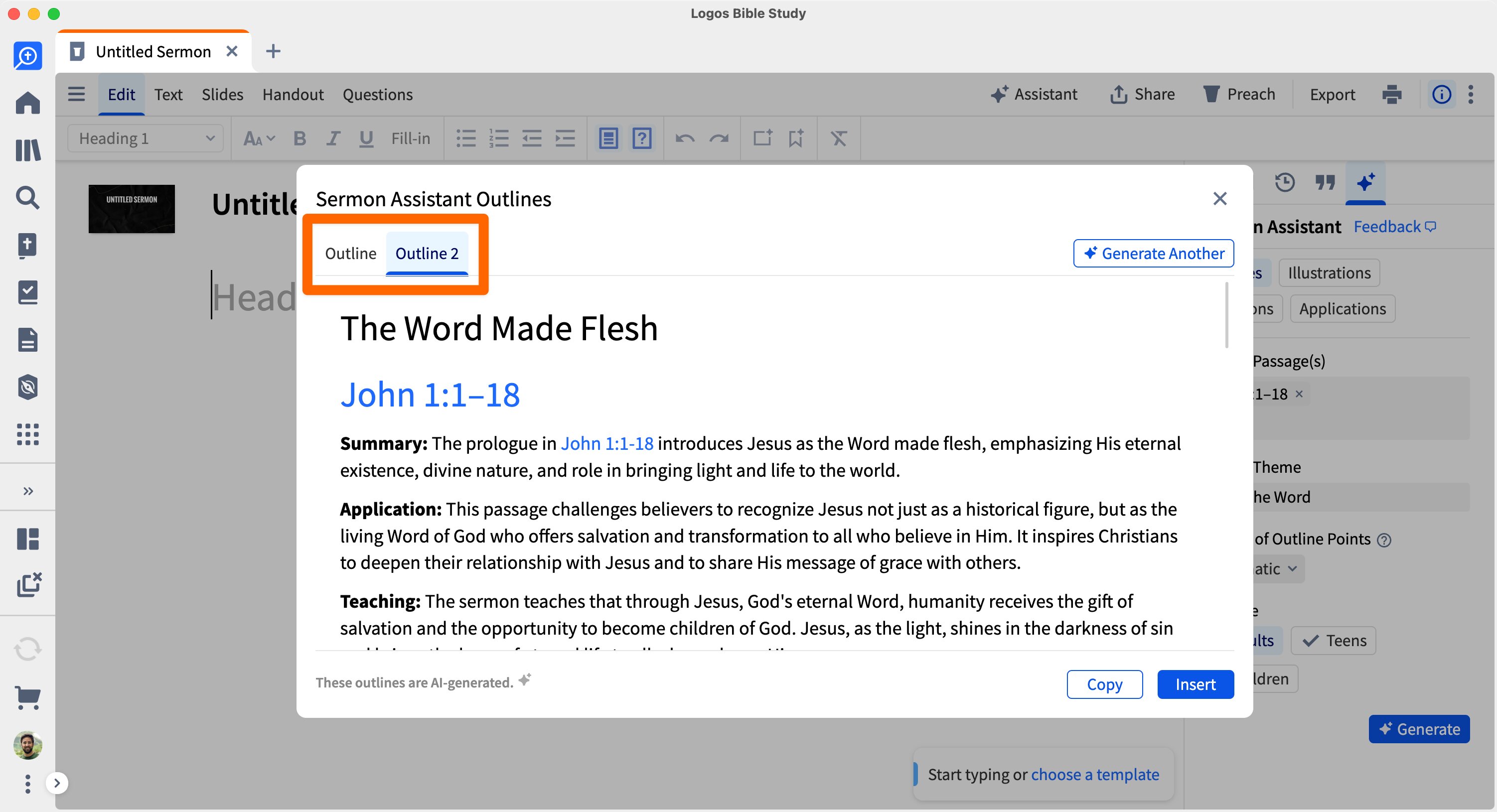Viewport: 1497px width, 812px height.
Task: Insert a numbered list
Action: 499,138
